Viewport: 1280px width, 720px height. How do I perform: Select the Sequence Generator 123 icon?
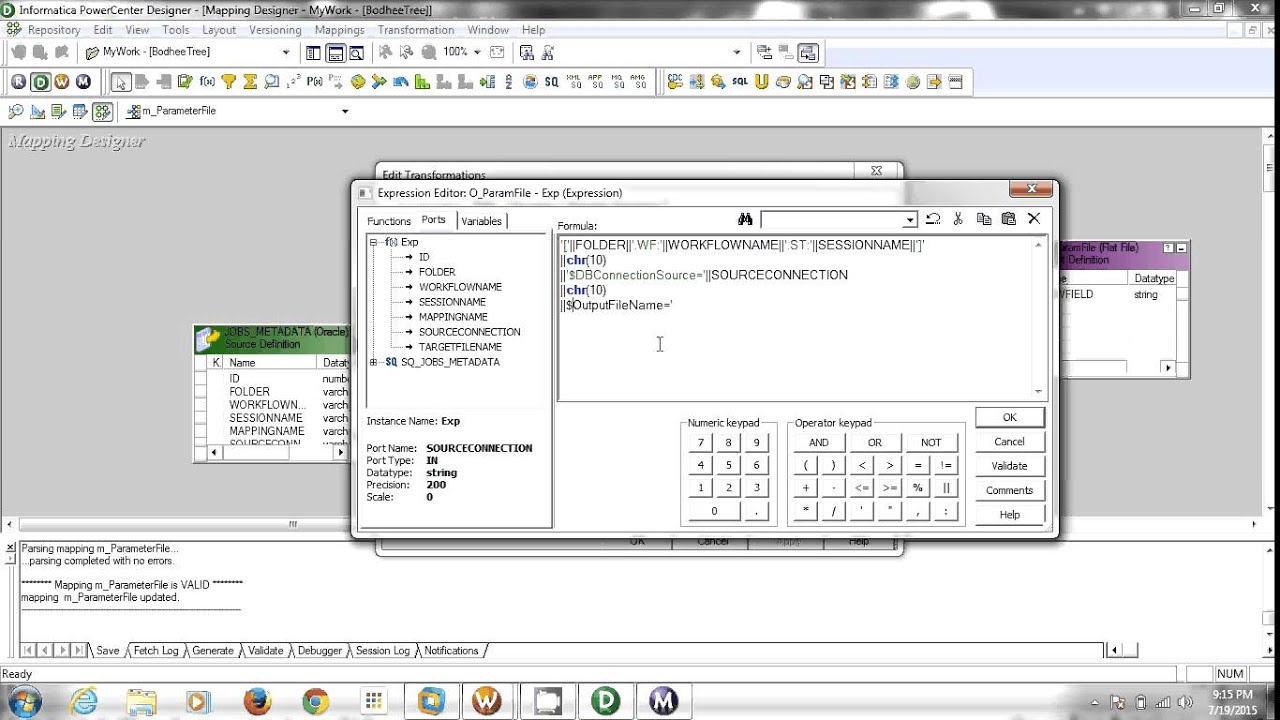point(294,82)
